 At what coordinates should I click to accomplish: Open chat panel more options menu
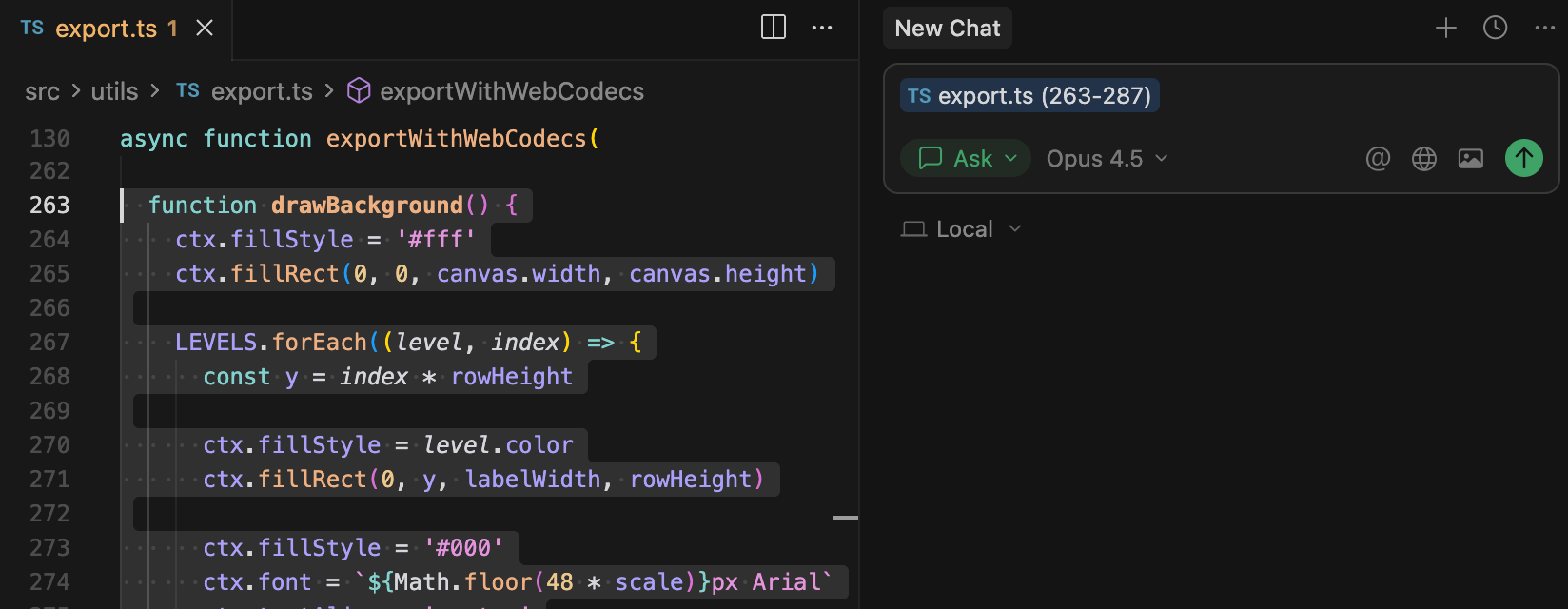(1544, 29)
